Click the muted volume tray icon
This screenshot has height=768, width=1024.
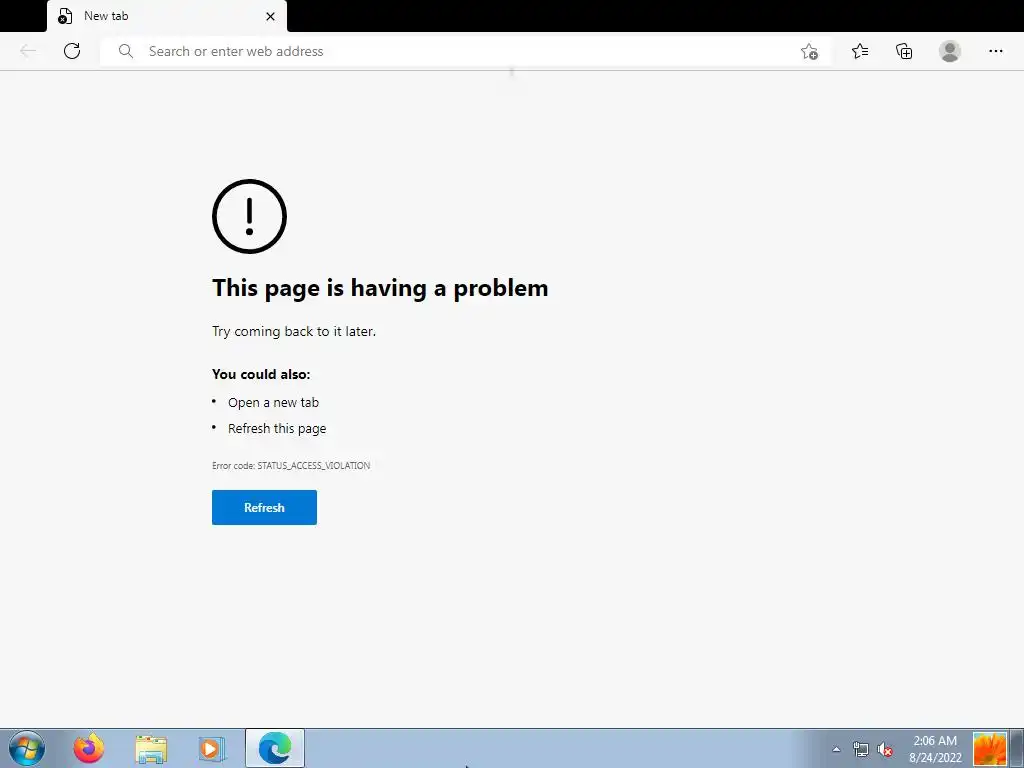point(885,750)
